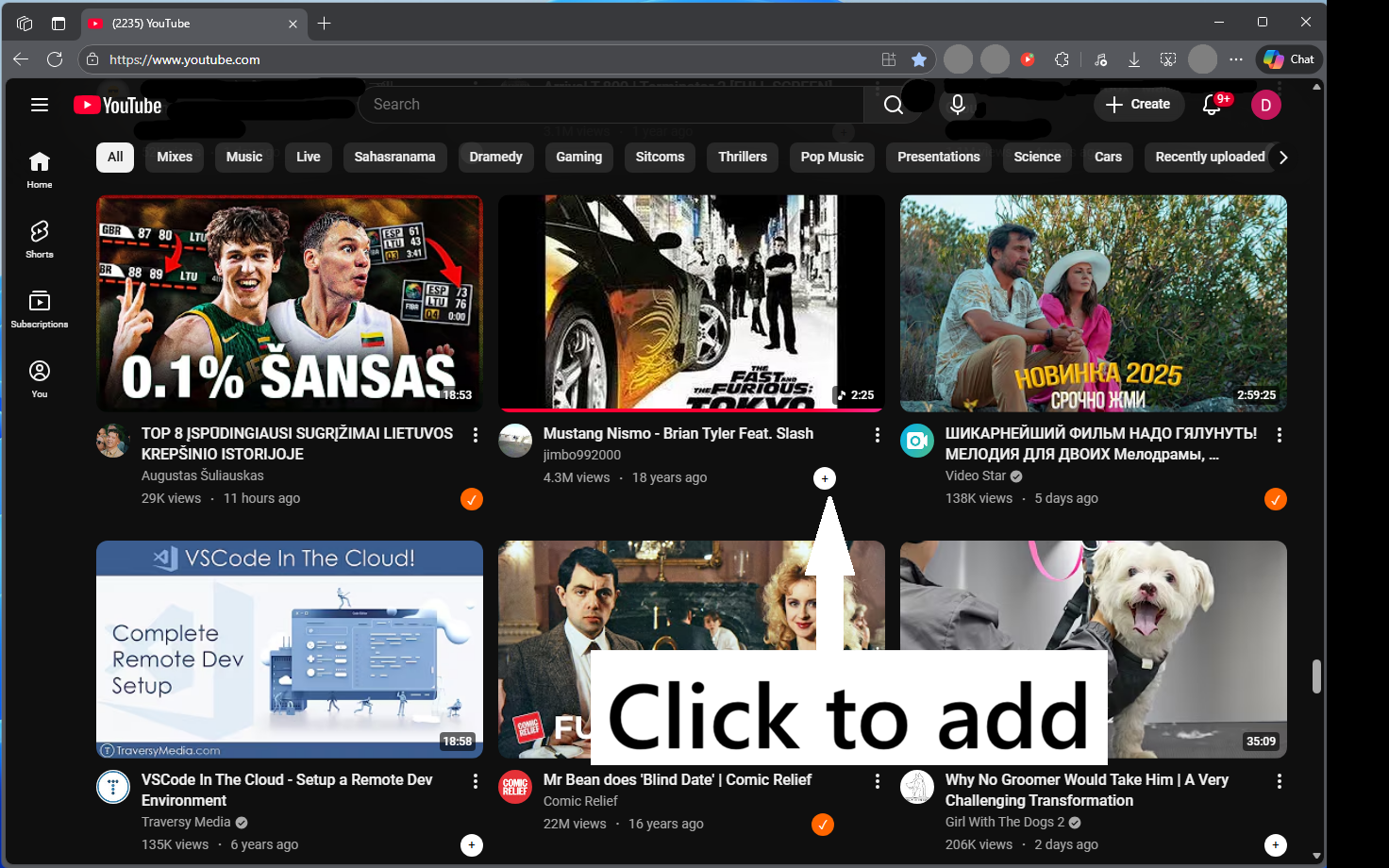Click the plus icon under Groomer dog video

click(x=1276, y=845)
